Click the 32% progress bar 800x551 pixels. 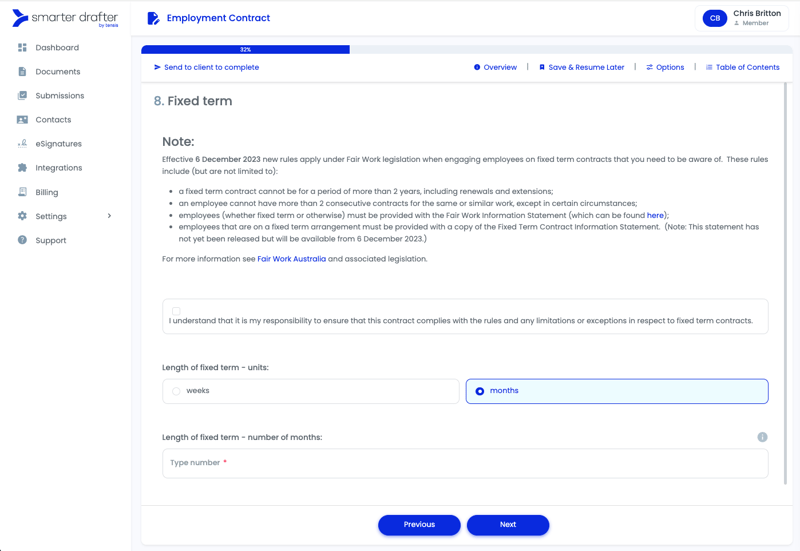point(245,49)
